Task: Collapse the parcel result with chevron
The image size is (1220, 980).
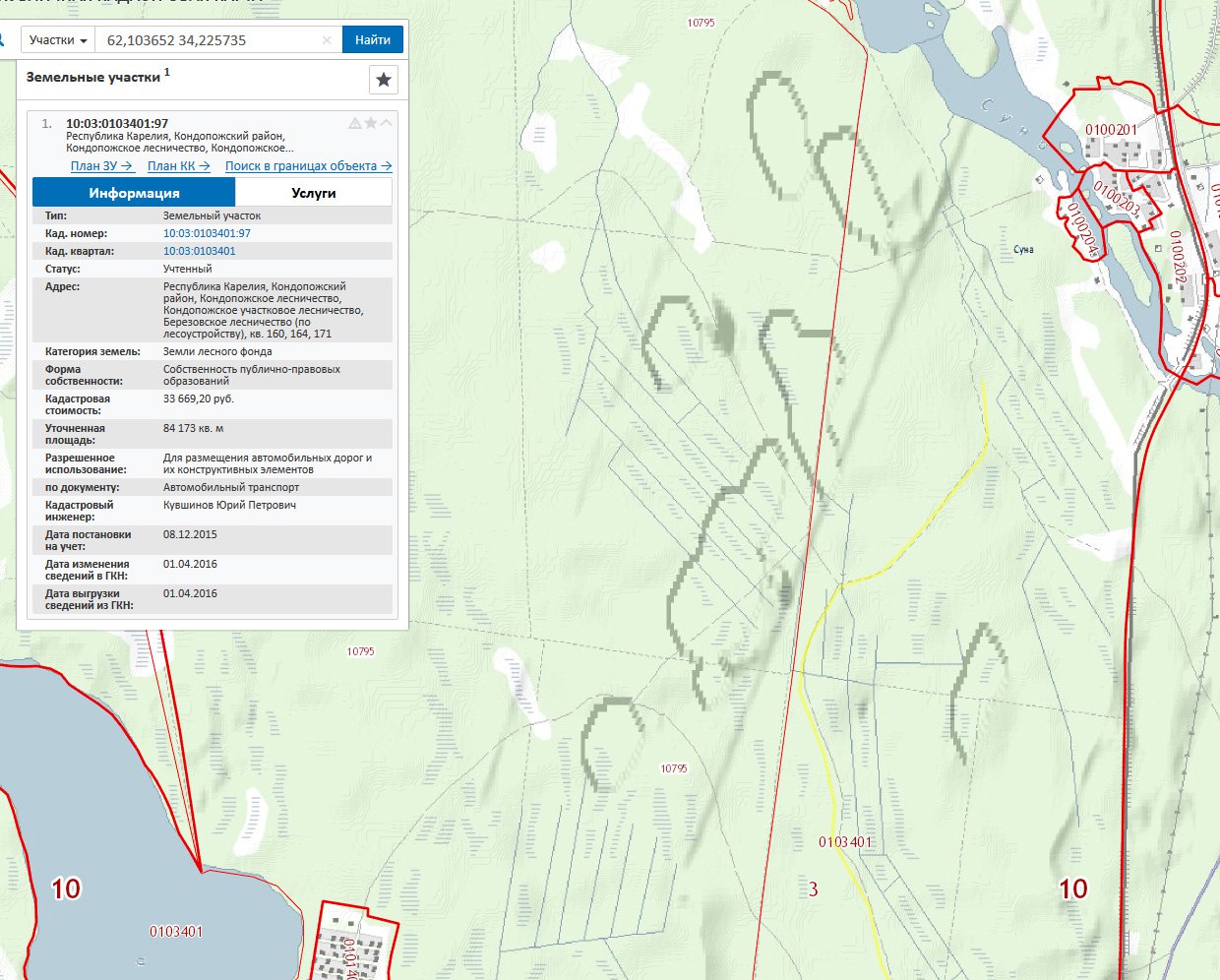Action: (x=386, y=123)
